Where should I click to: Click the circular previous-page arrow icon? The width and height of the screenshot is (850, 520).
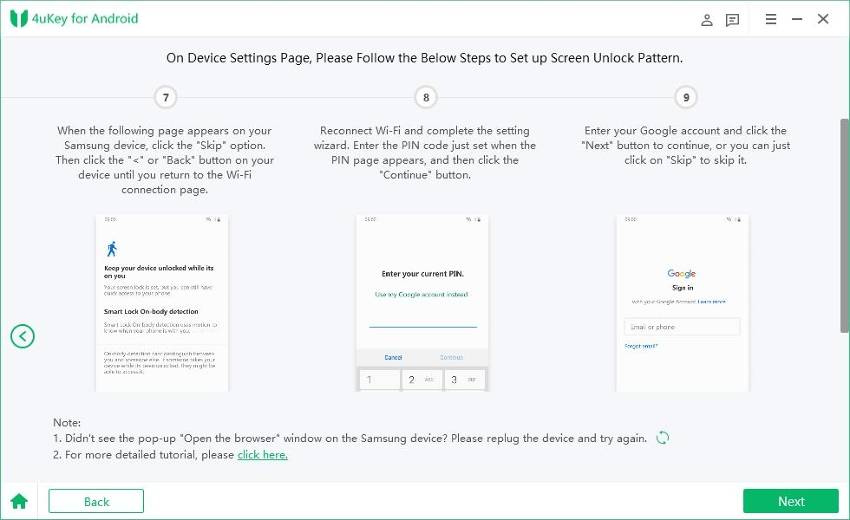pos(22,337)
